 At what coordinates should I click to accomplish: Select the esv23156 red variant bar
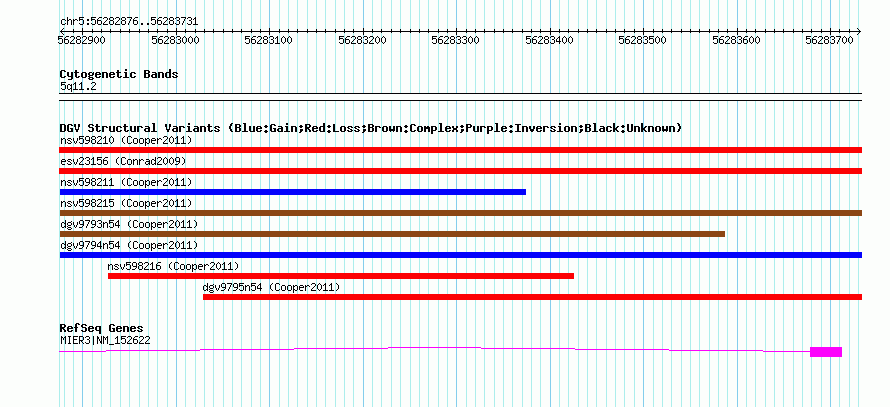(x=460, y=171)
